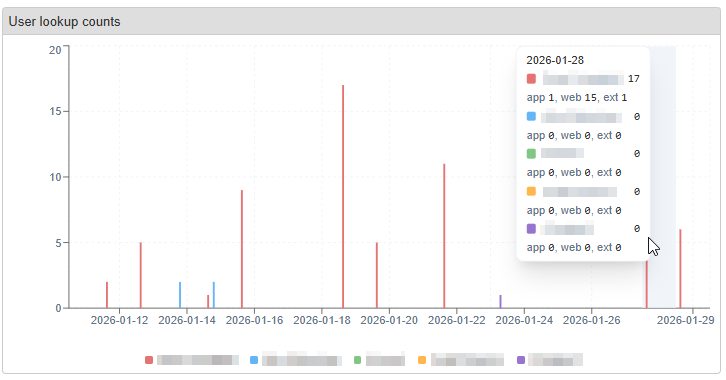Click 'app 1, web 15, ext 1' text

[x=576, y=98]
